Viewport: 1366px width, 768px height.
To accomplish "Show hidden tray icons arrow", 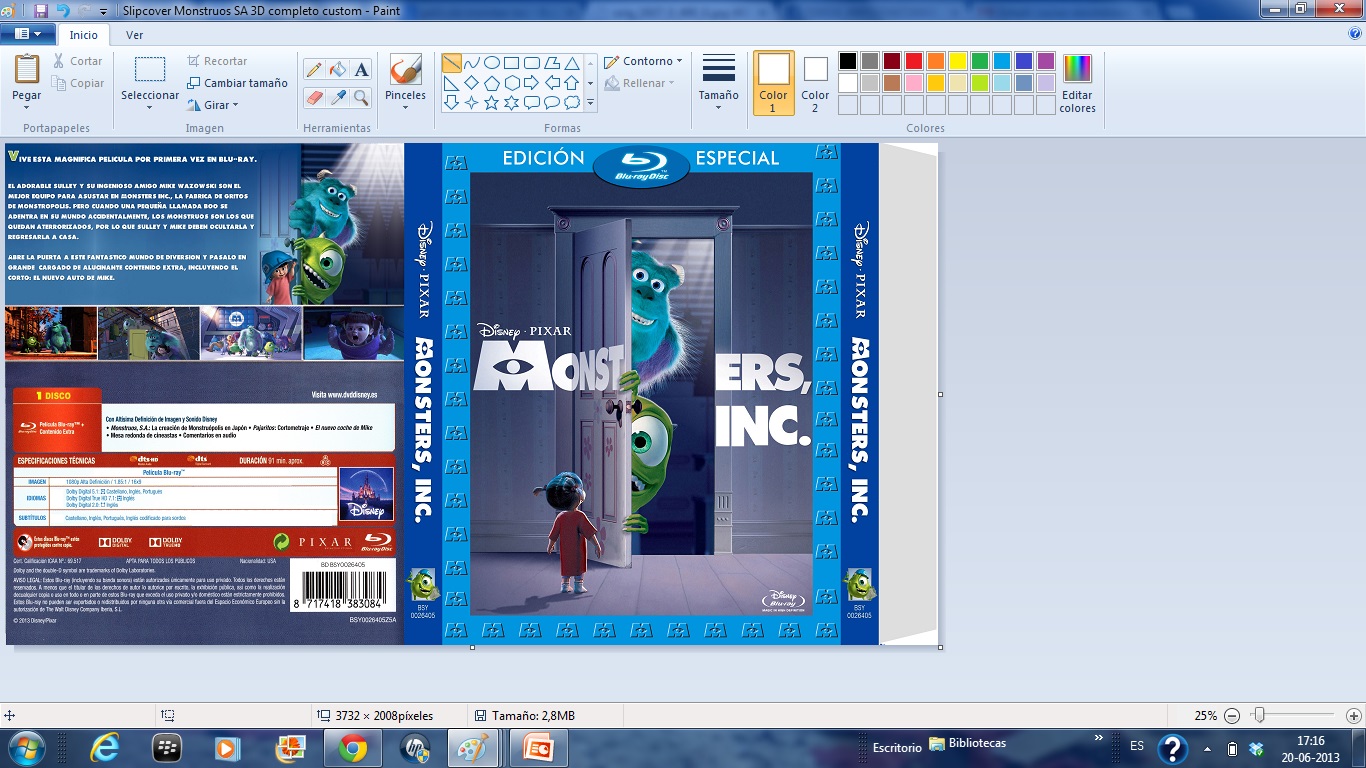I will click(x=1207, y=749).
